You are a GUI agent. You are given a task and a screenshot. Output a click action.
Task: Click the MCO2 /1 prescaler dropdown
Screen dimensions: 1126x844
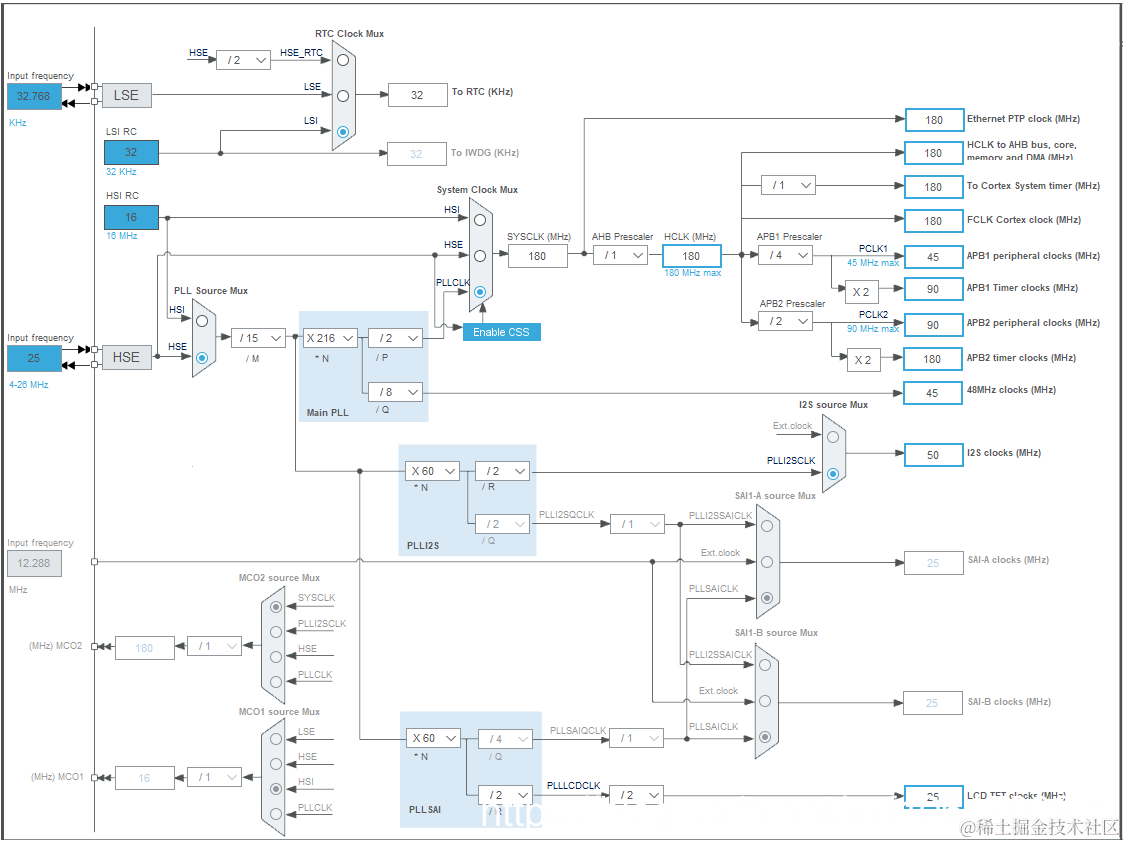point(214,646)
